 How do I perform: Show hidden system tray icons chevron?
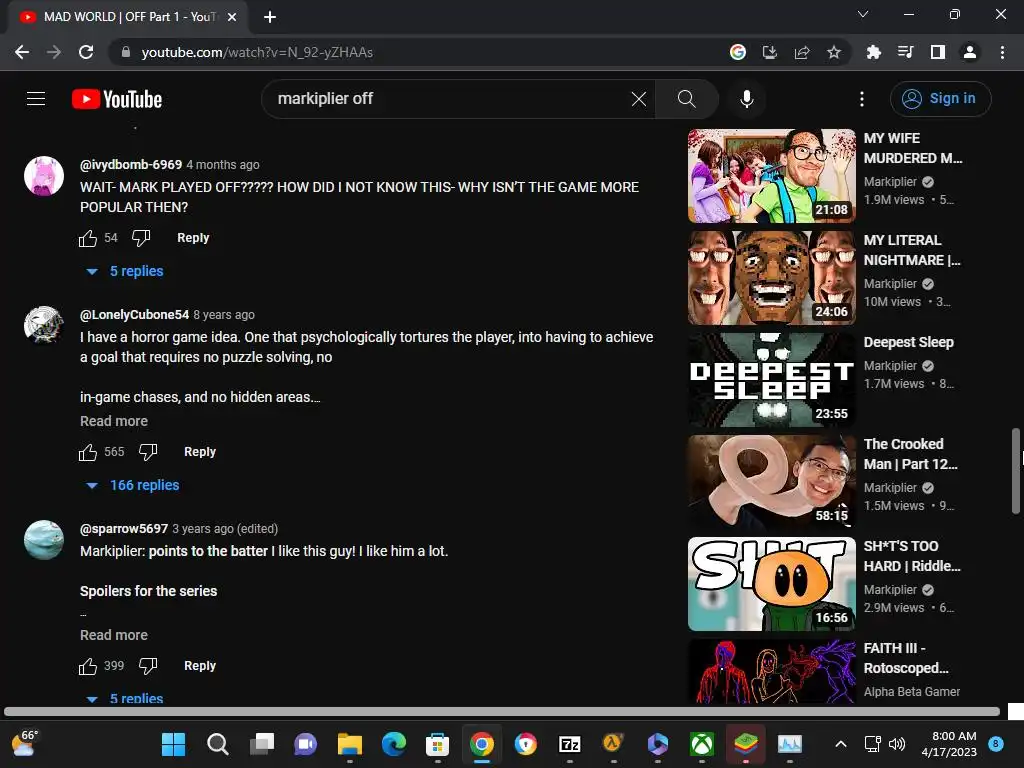pos(840,744)
